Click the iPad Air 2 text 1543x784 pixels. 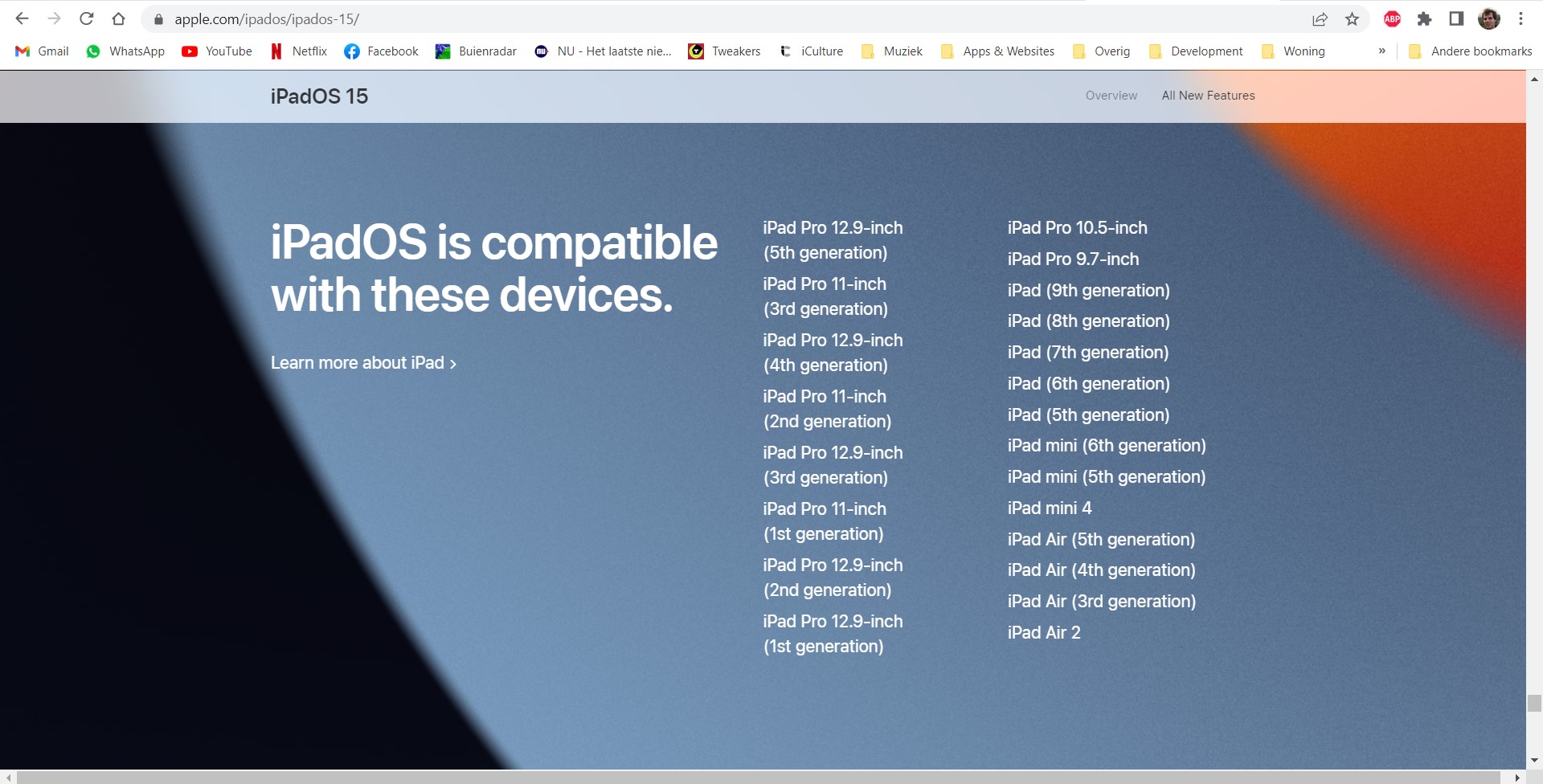tap(1044, 633)
